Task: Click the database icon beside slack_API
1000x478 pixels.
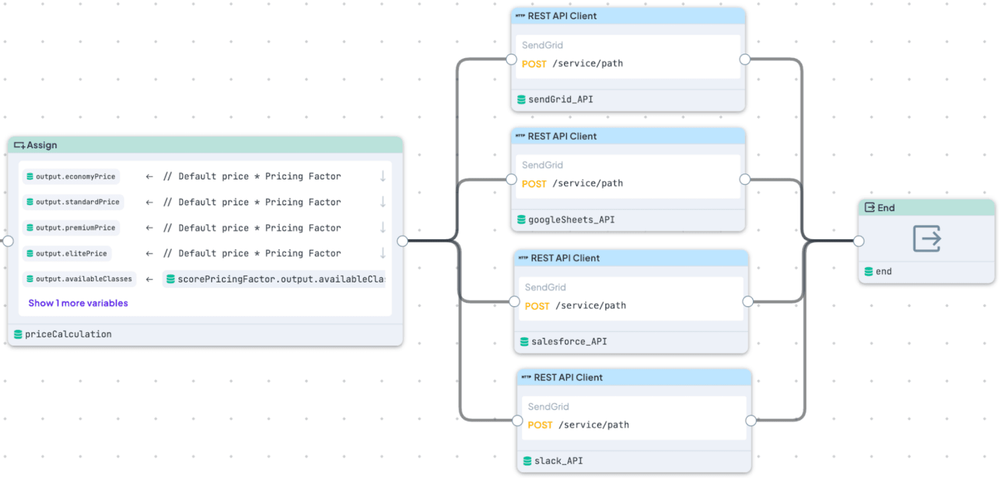Action: point(527,461)
